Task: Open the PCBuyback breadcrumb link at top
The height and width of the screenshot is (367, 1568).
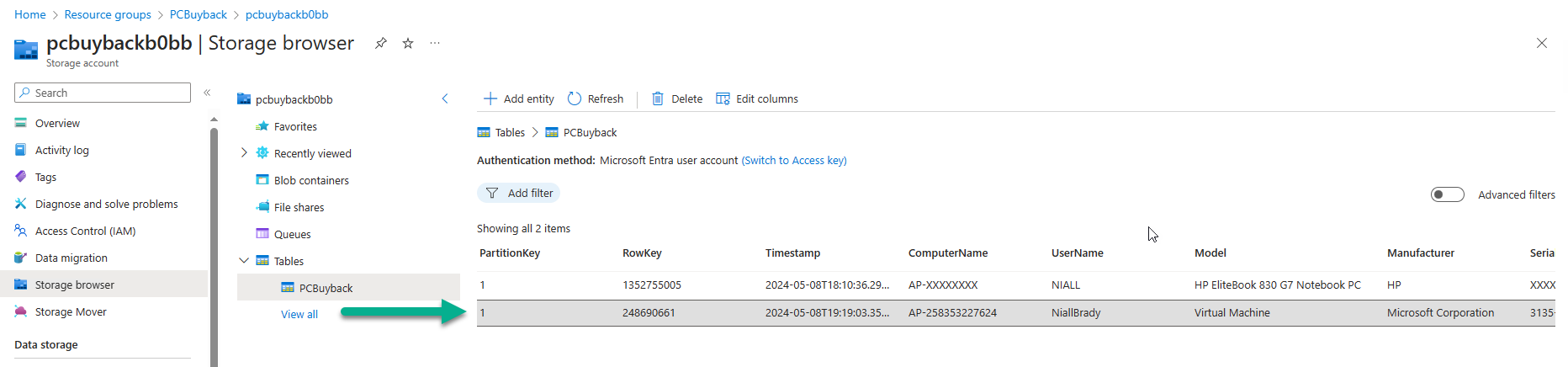Action: point(199,14)
